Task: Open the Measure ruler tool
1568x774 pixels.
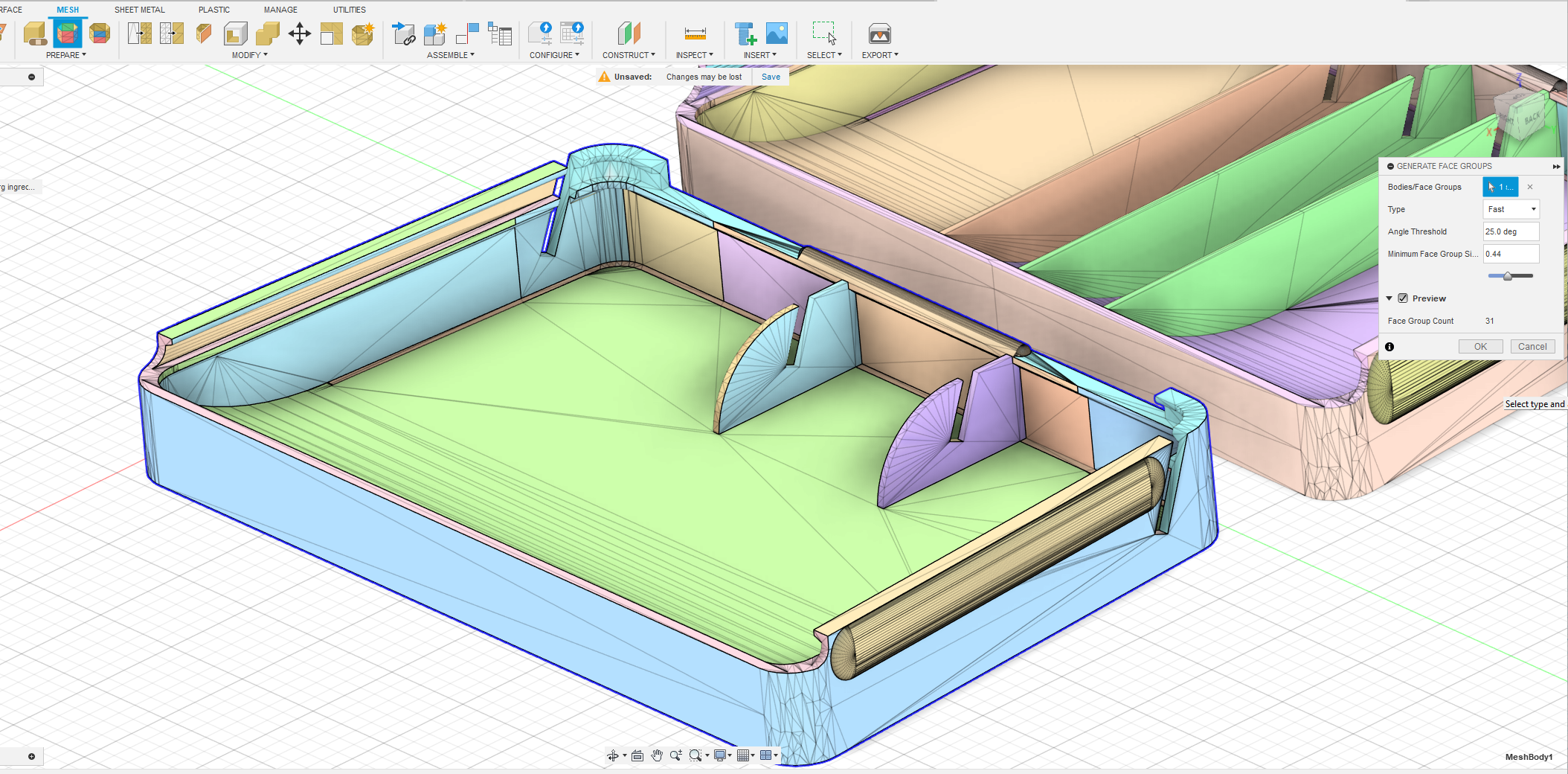Action: [695, 33]
